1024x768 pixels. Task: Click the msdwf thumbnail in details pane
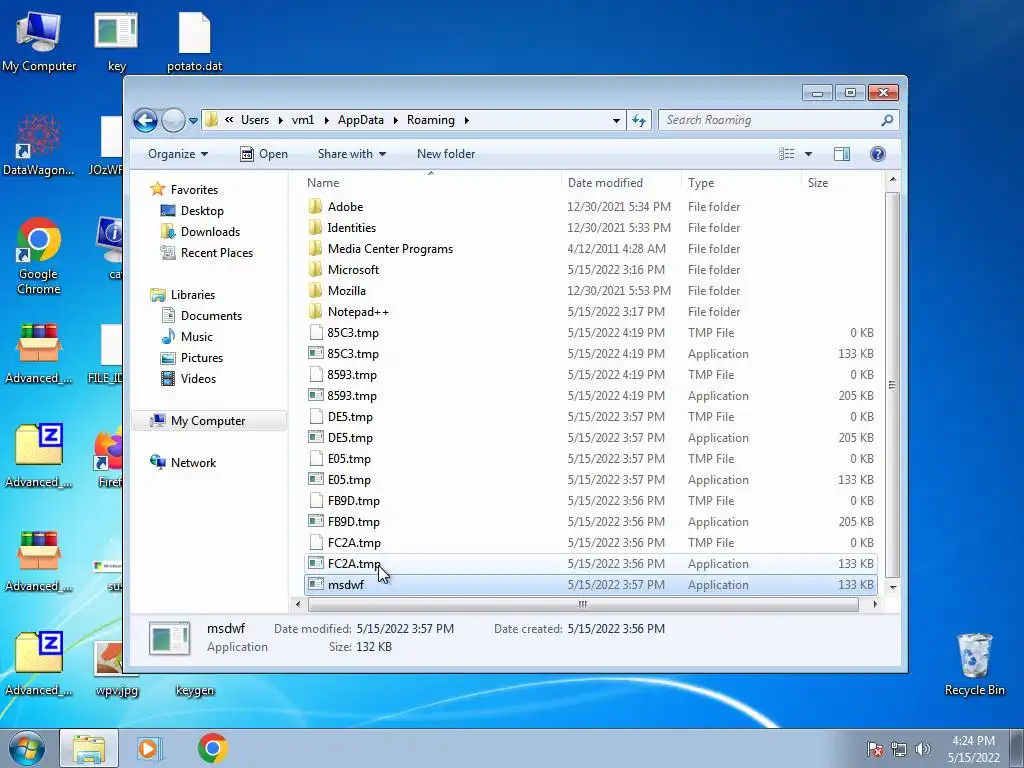[170, 639]
